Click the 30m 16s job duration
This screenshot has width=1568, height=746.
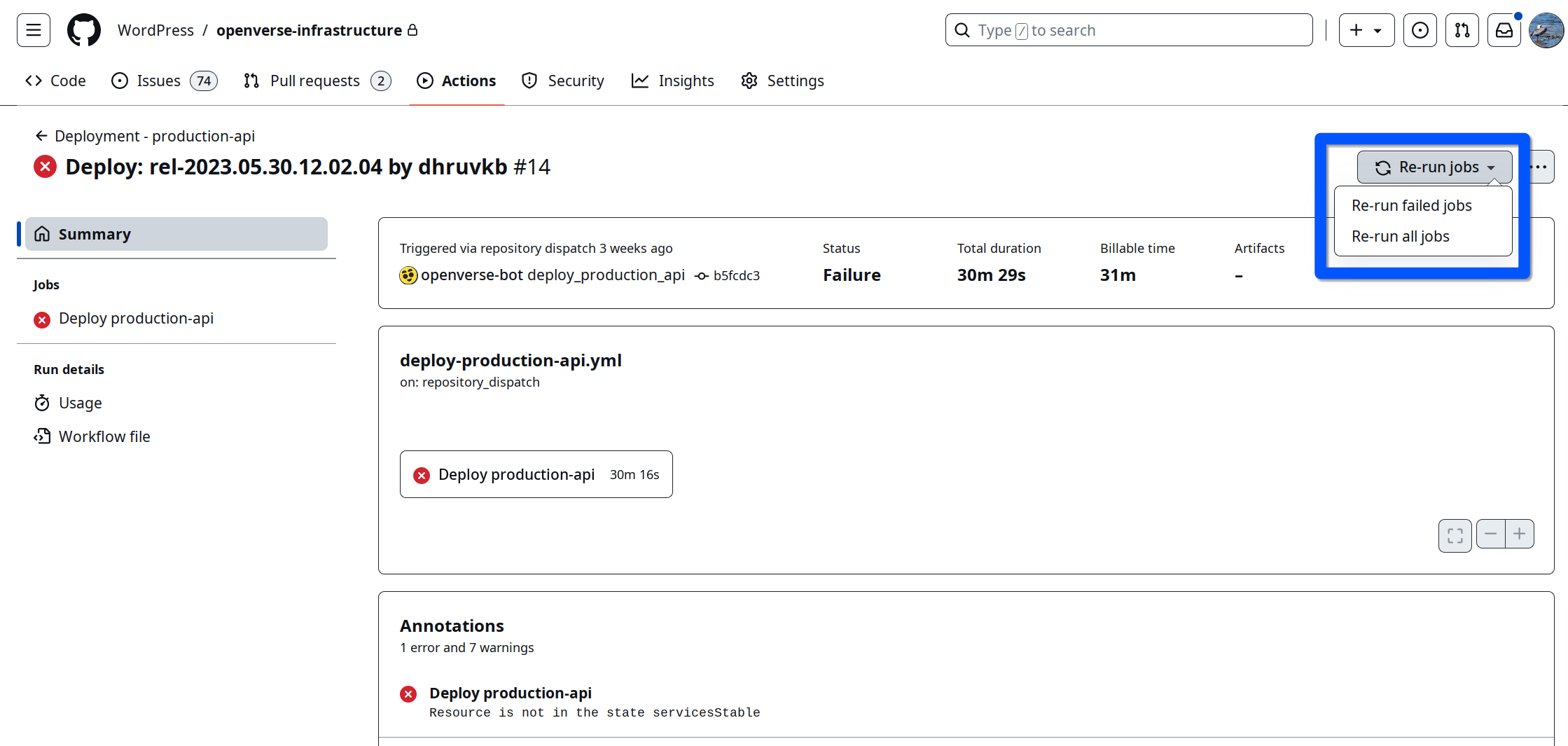point(634,474)
